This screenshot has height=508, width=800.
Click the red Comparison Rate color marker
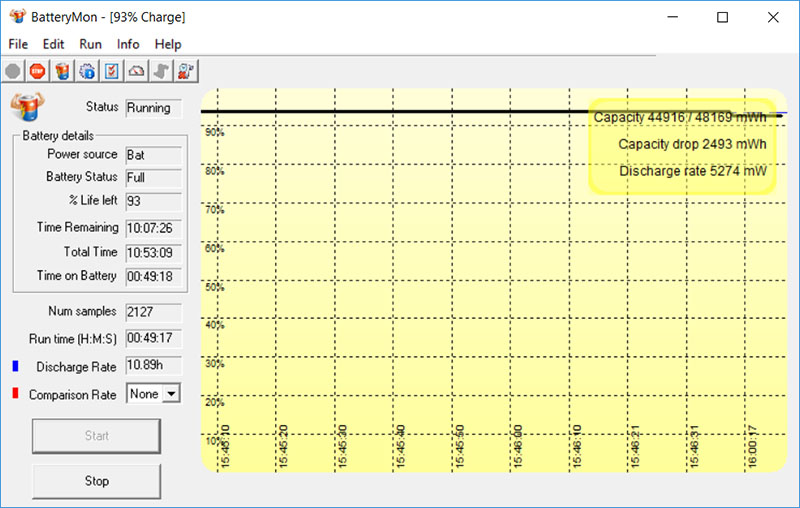[14, 394]
